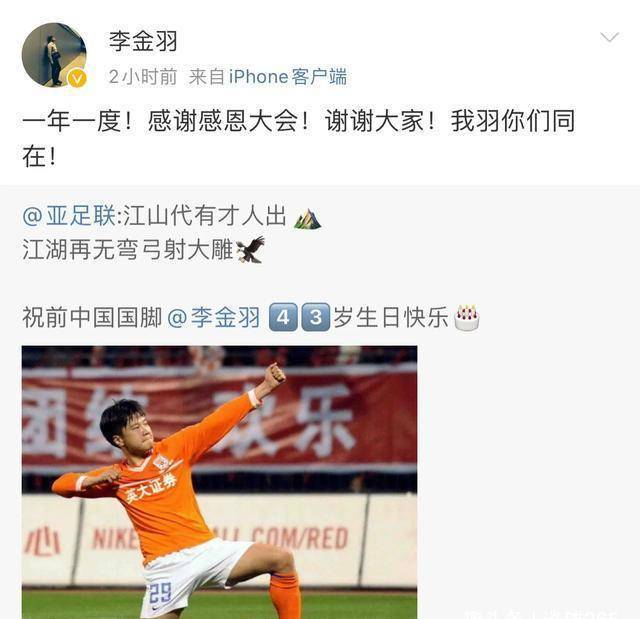Click the line 江山代有才人出
Screen dimensions: 640x619
(x=204, y=215)
